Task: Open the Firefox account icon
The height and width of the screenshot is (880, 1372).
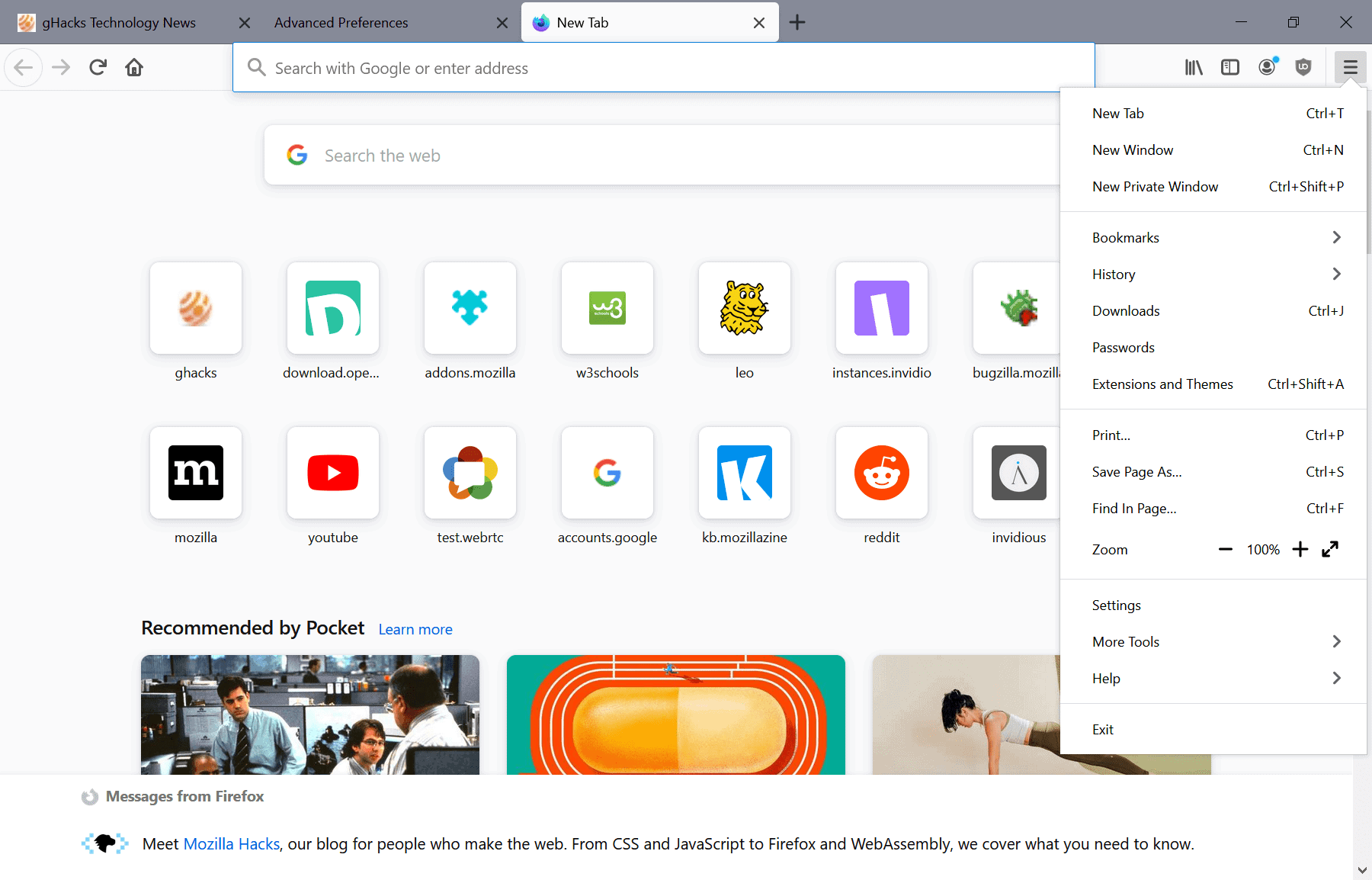Action: tap(1267, 67)
